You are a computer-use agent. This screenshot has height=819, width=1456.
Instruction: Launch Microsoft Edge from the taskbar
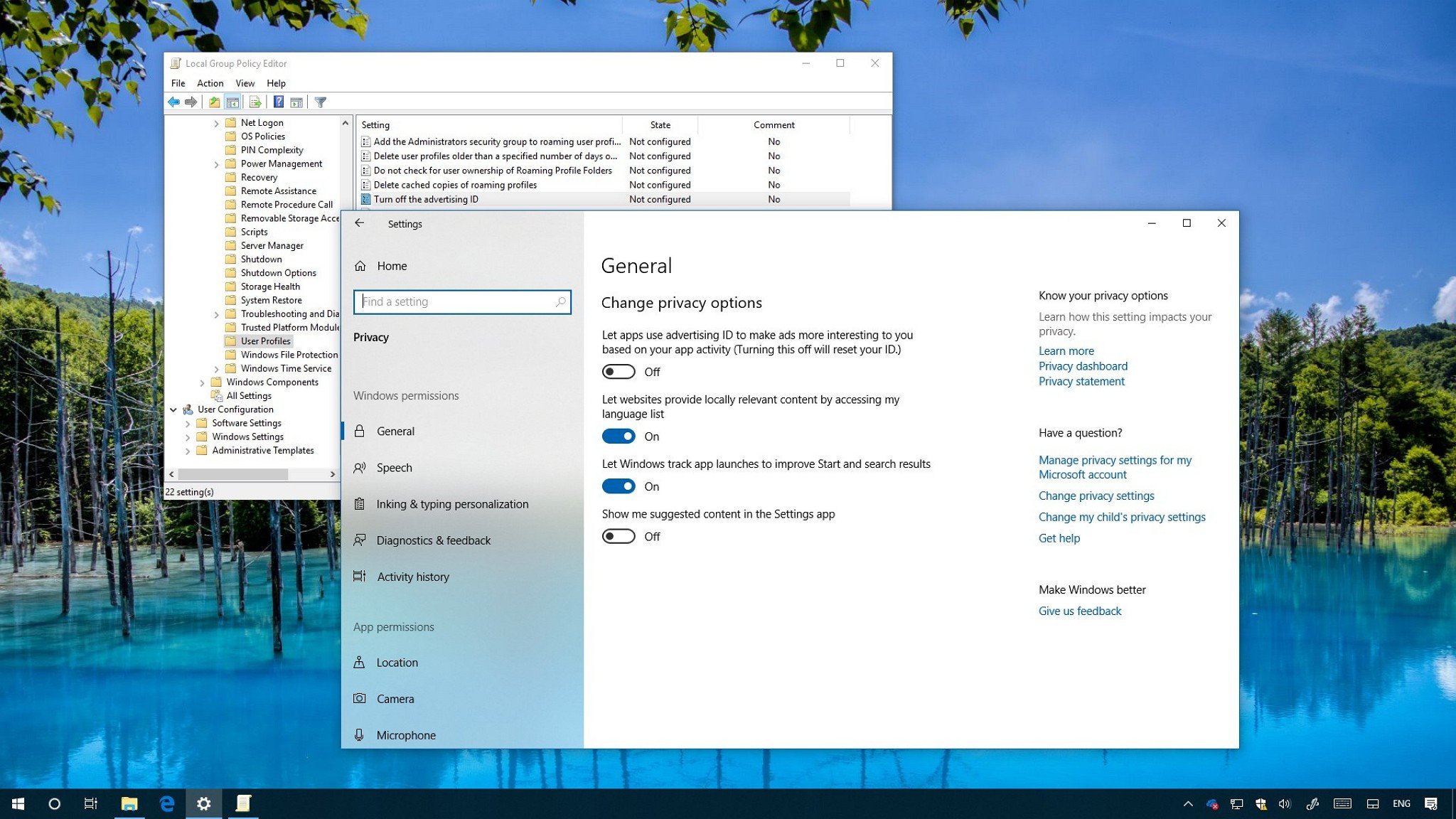click(x=167, y=804)
